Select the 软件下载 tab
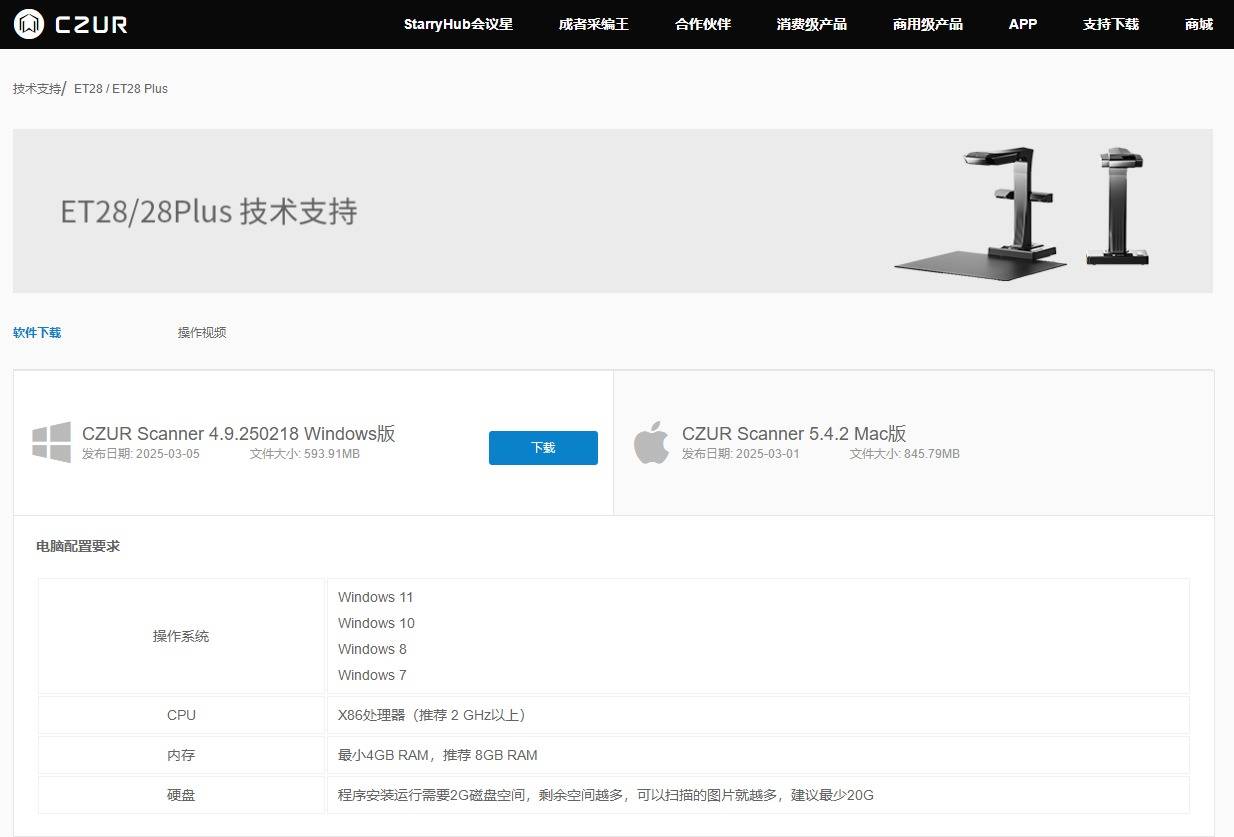Viewport: 1234px width, 837px height. [x=37, y=333]
